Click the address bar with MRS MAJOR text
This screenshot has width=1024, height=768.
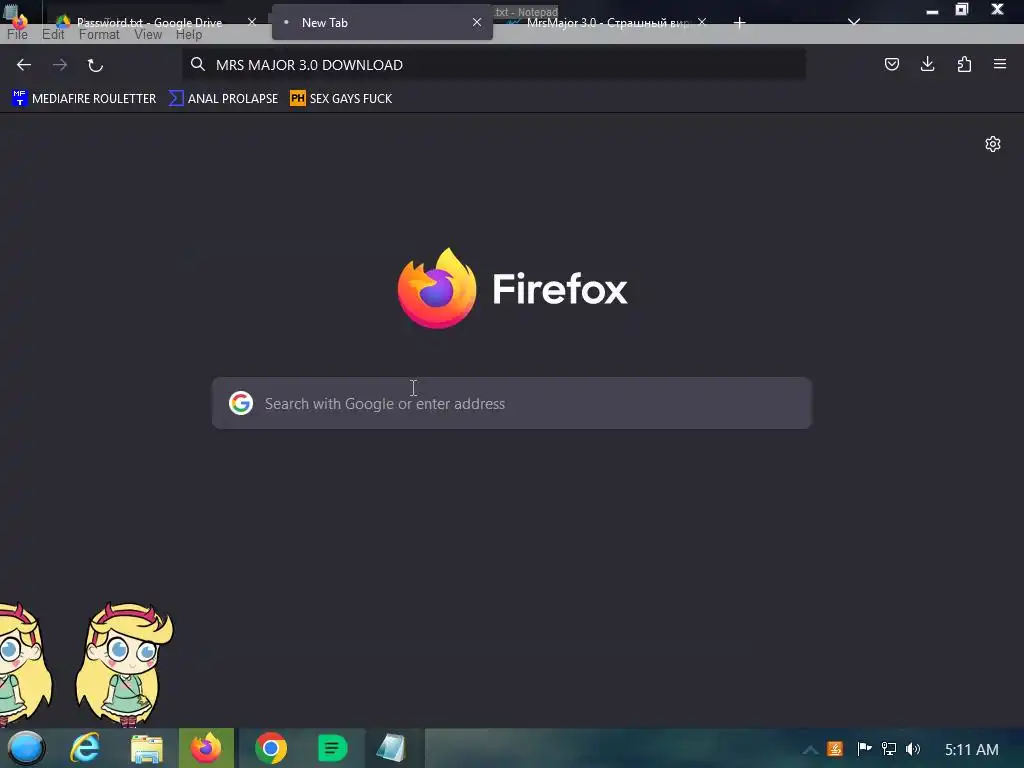point(494,65)
